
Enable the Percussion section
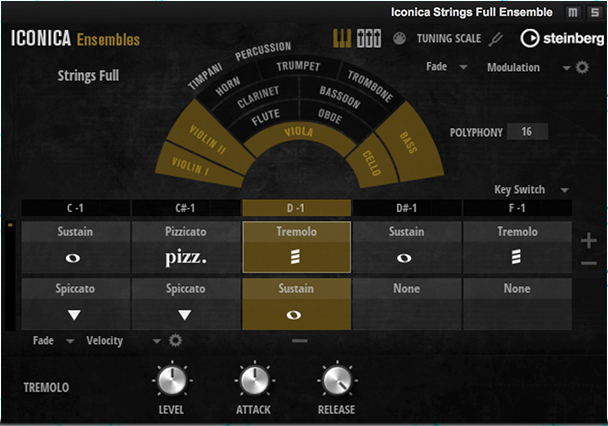pos(263,51)
